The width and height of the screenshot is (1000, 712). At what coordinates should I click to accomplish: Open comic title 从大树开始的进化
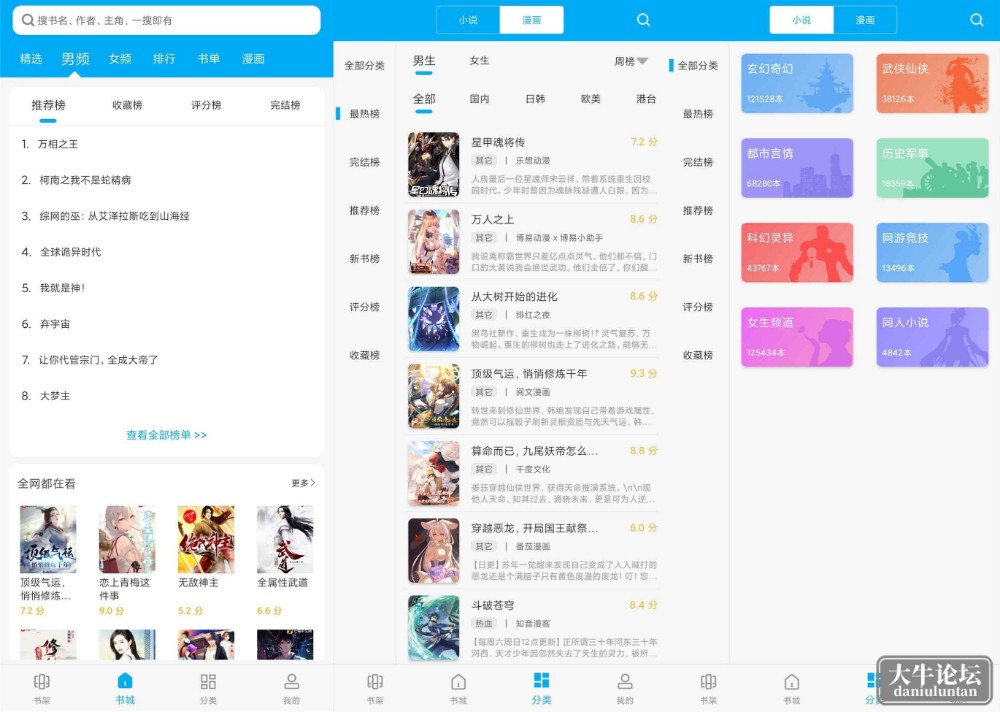click(514, 297)
